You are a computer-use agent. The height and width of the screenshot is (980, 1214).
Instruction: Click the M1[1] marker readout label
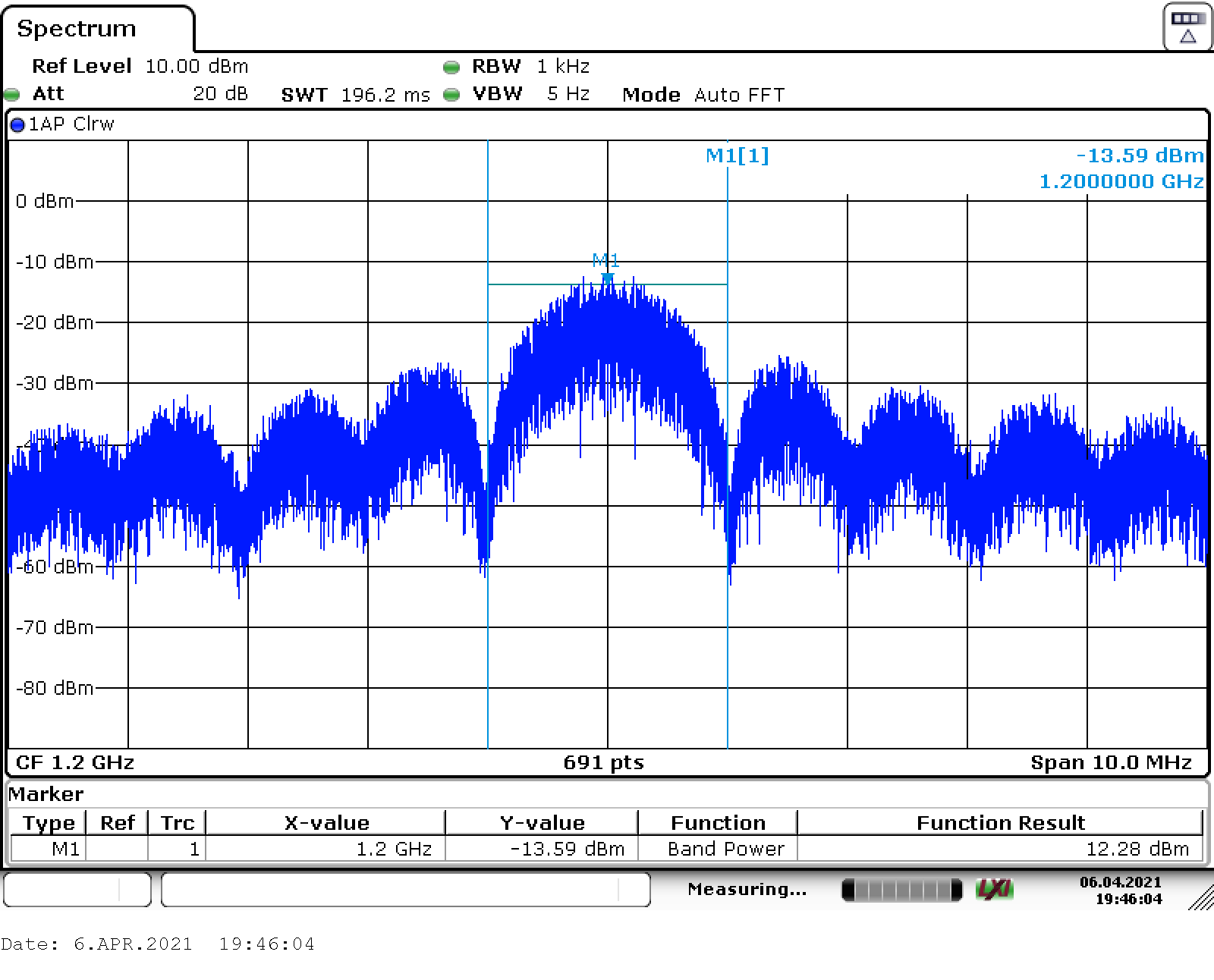click(x=737, y=155)
